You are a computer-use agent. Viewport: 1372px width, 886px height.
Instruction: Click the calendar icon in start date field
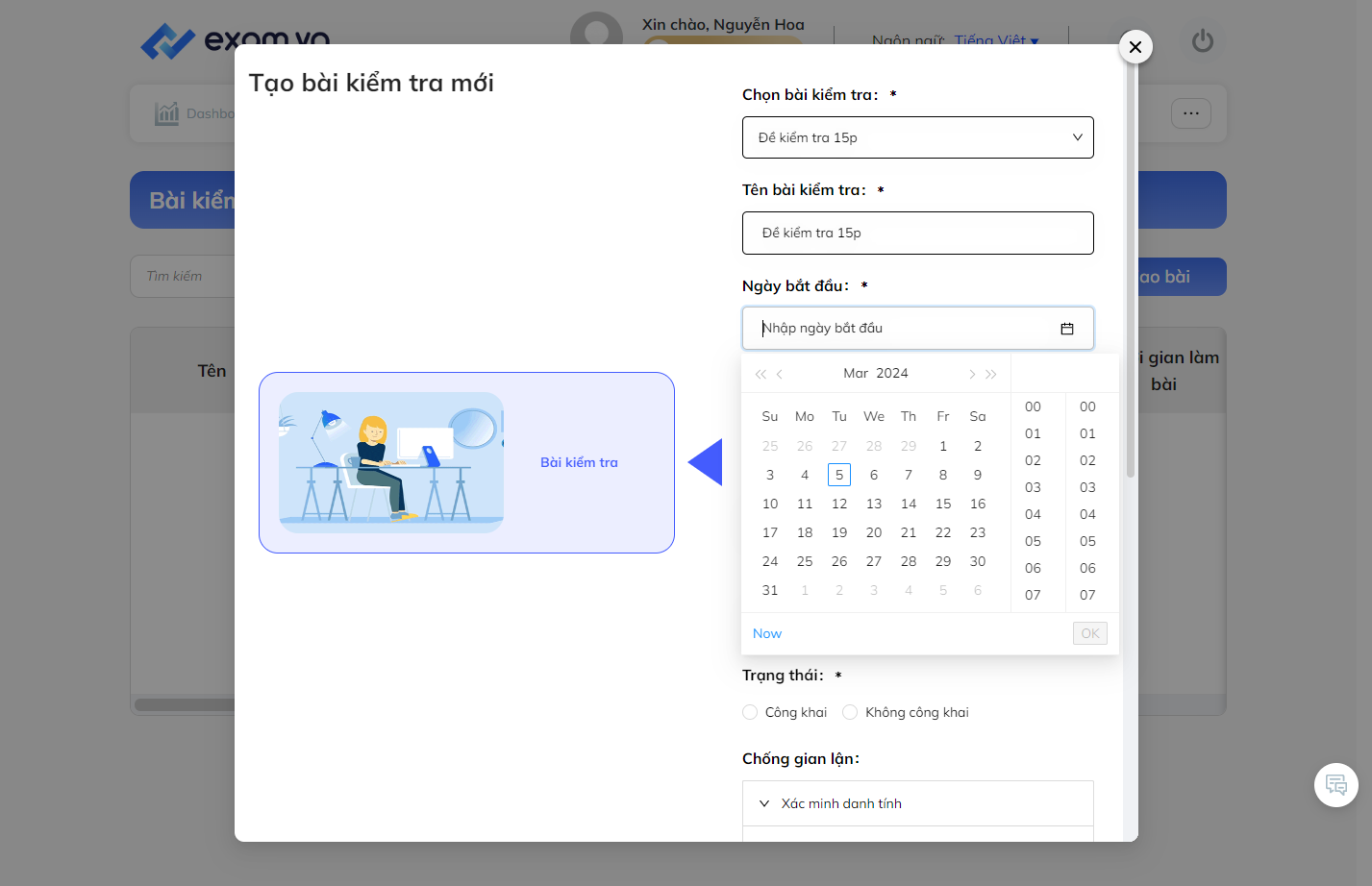pos(1067,329)
